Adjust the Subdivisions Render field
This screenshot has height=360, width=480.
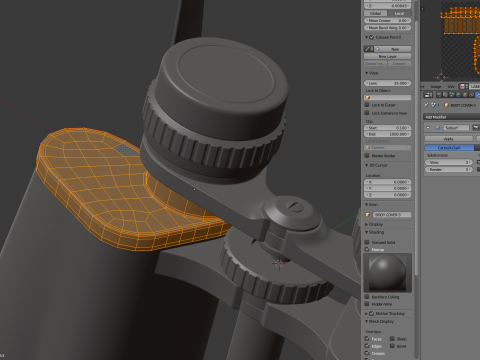(x=449, y=170)
